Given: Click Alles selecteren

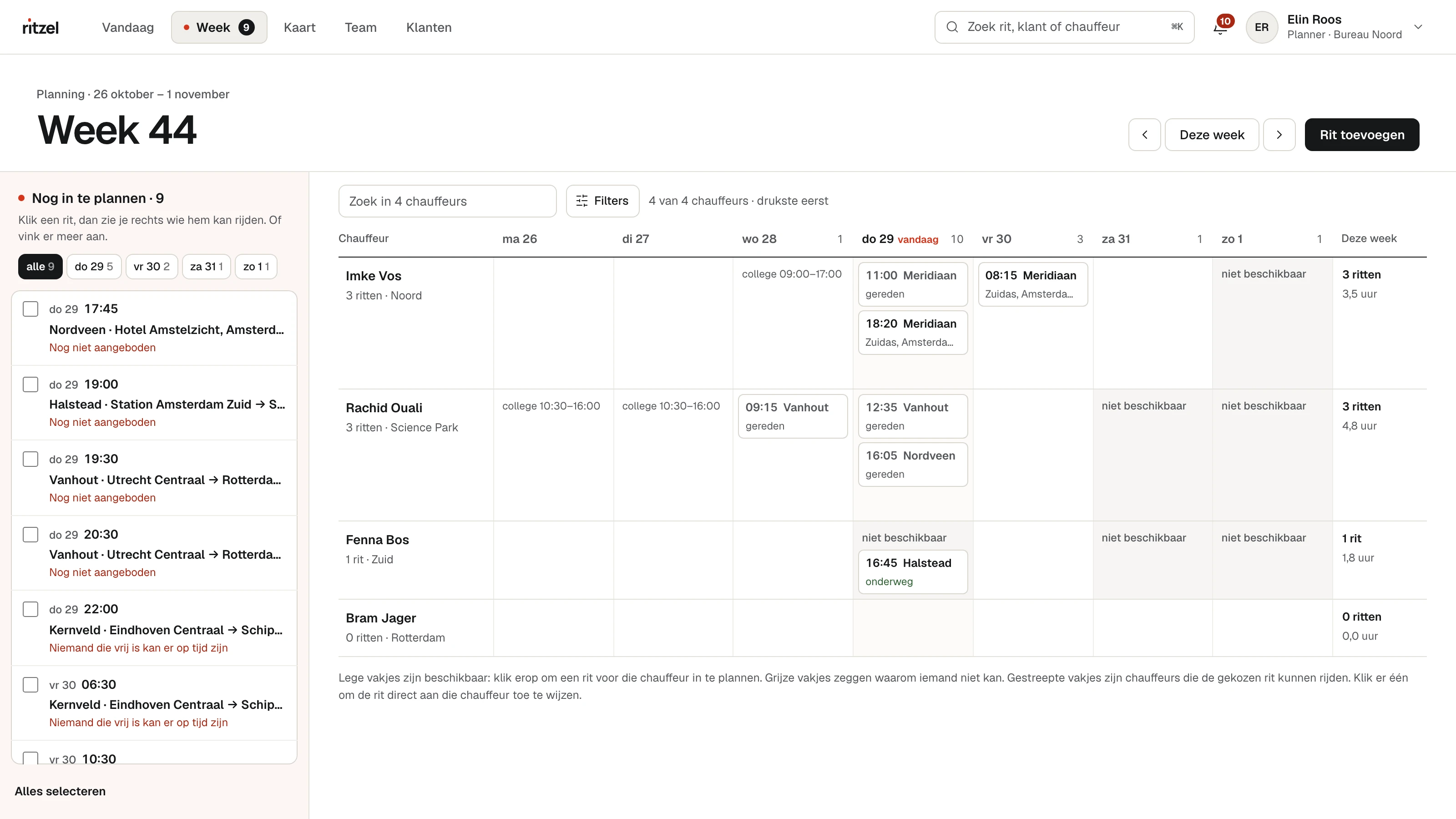Looking at the screenshot, I should point(60,791).
